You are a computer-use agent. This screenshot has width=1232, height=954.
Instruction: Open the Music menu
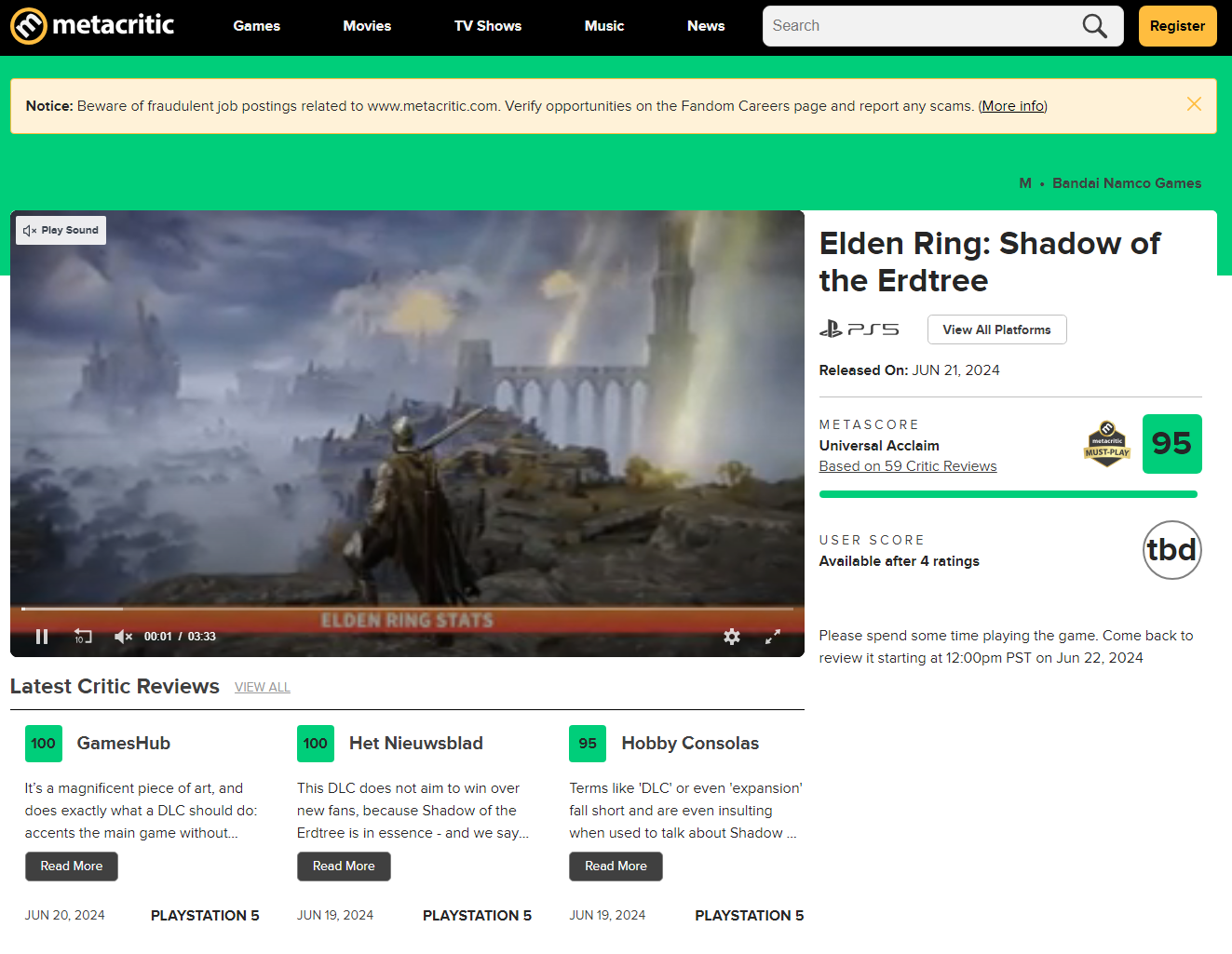(604, 26)
